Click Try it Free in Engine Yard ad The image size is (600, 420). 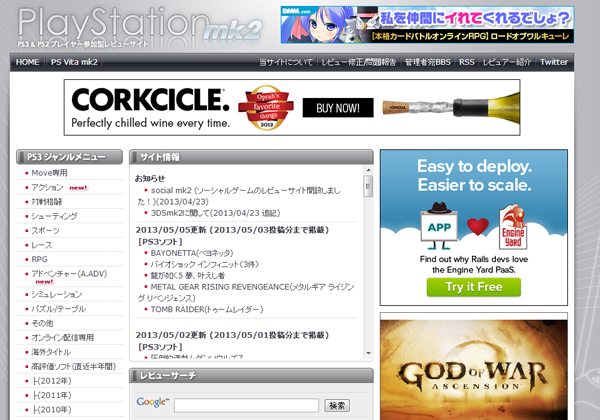coord(474,287)
